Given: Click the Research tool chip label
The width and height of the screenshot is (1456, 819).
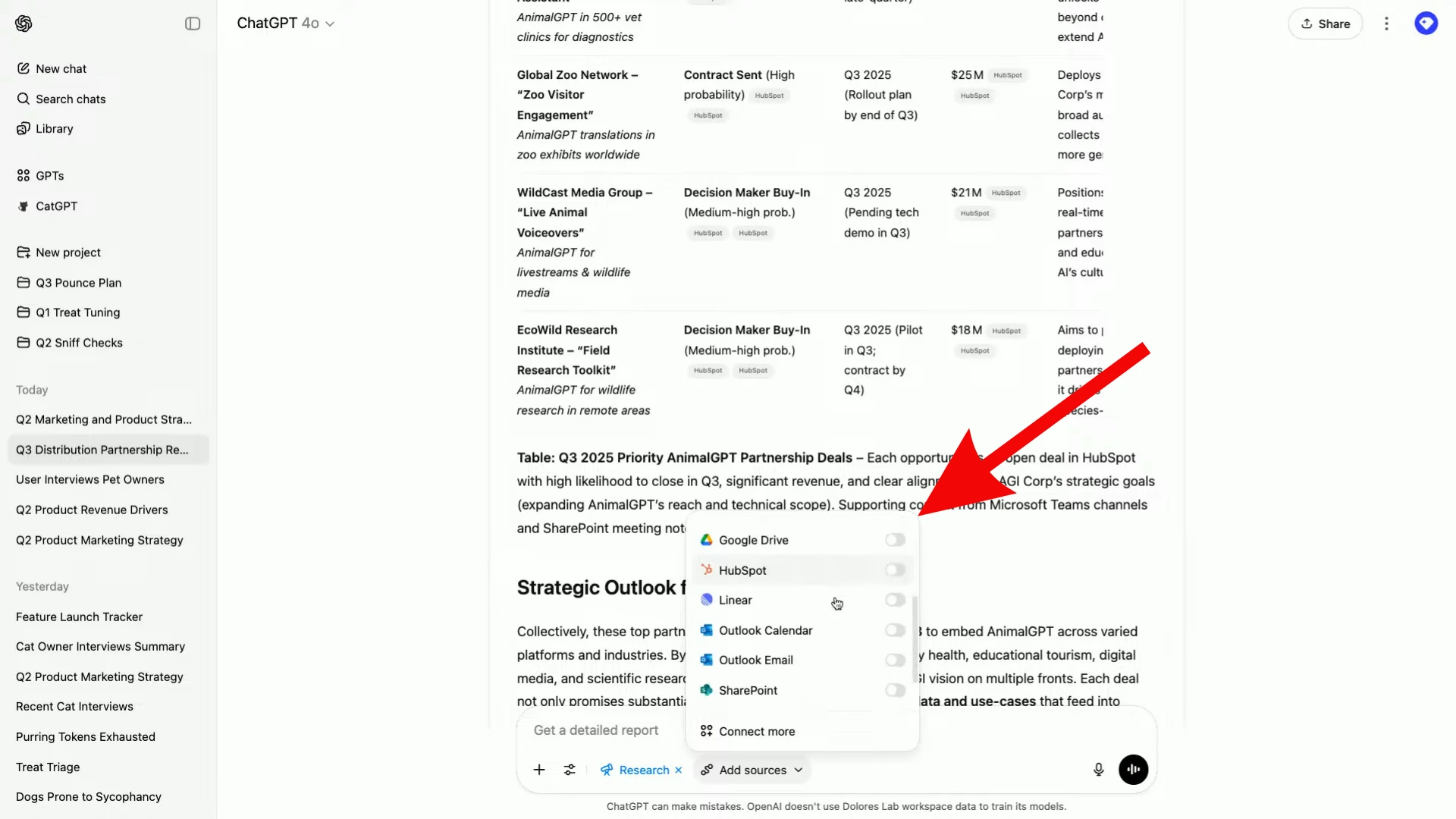Looking at the screenshot, I should pyautogui.click(x=644, y=770).
